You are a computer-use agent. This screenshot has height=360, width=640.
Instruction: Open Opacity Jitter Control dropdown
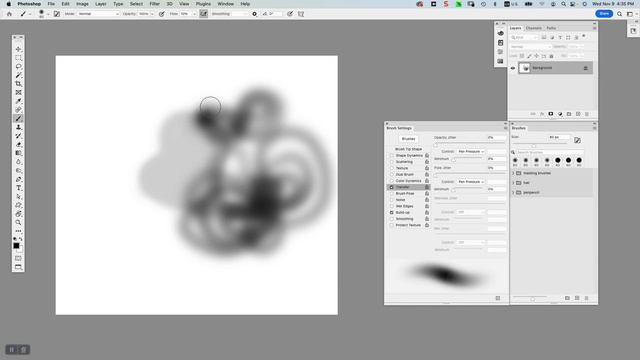click(471, 151)
